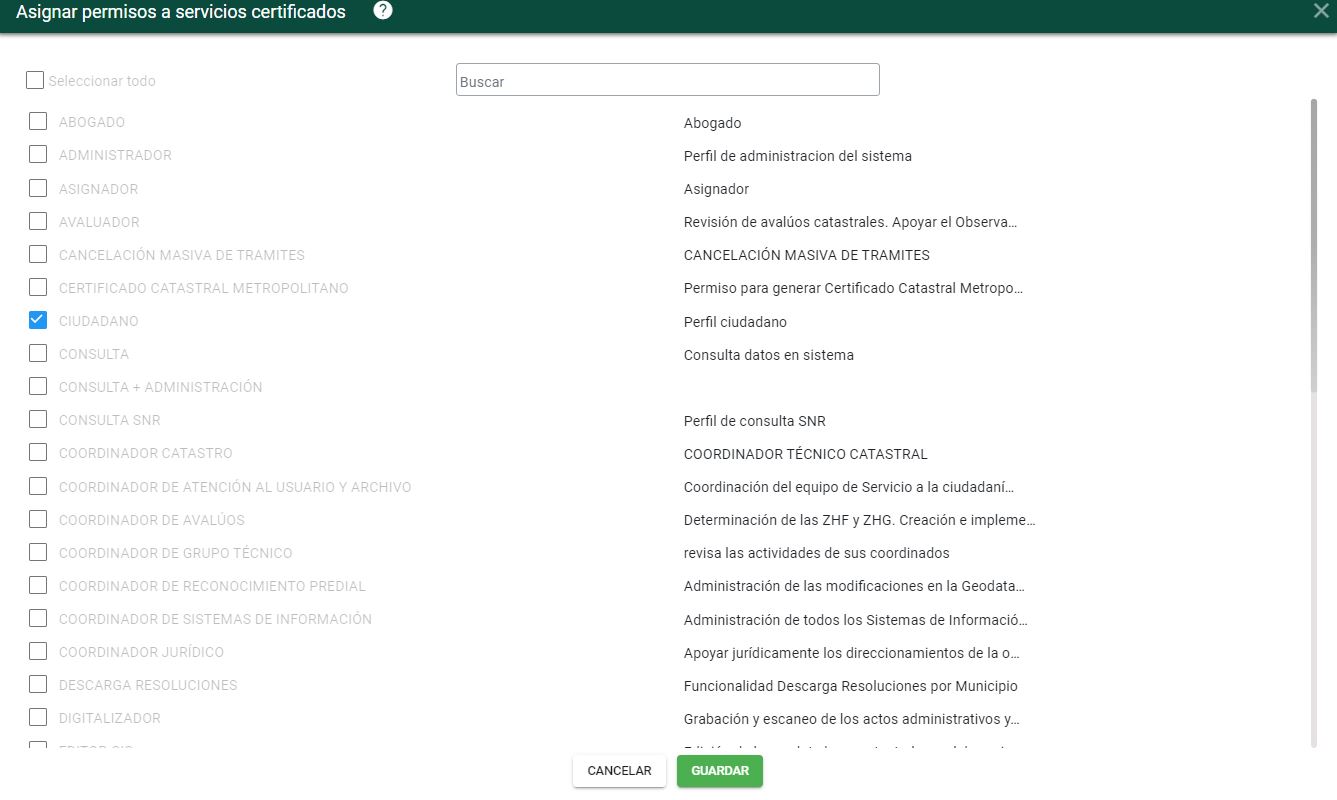
Task: Click the Buscar search field
Action: 667,81
